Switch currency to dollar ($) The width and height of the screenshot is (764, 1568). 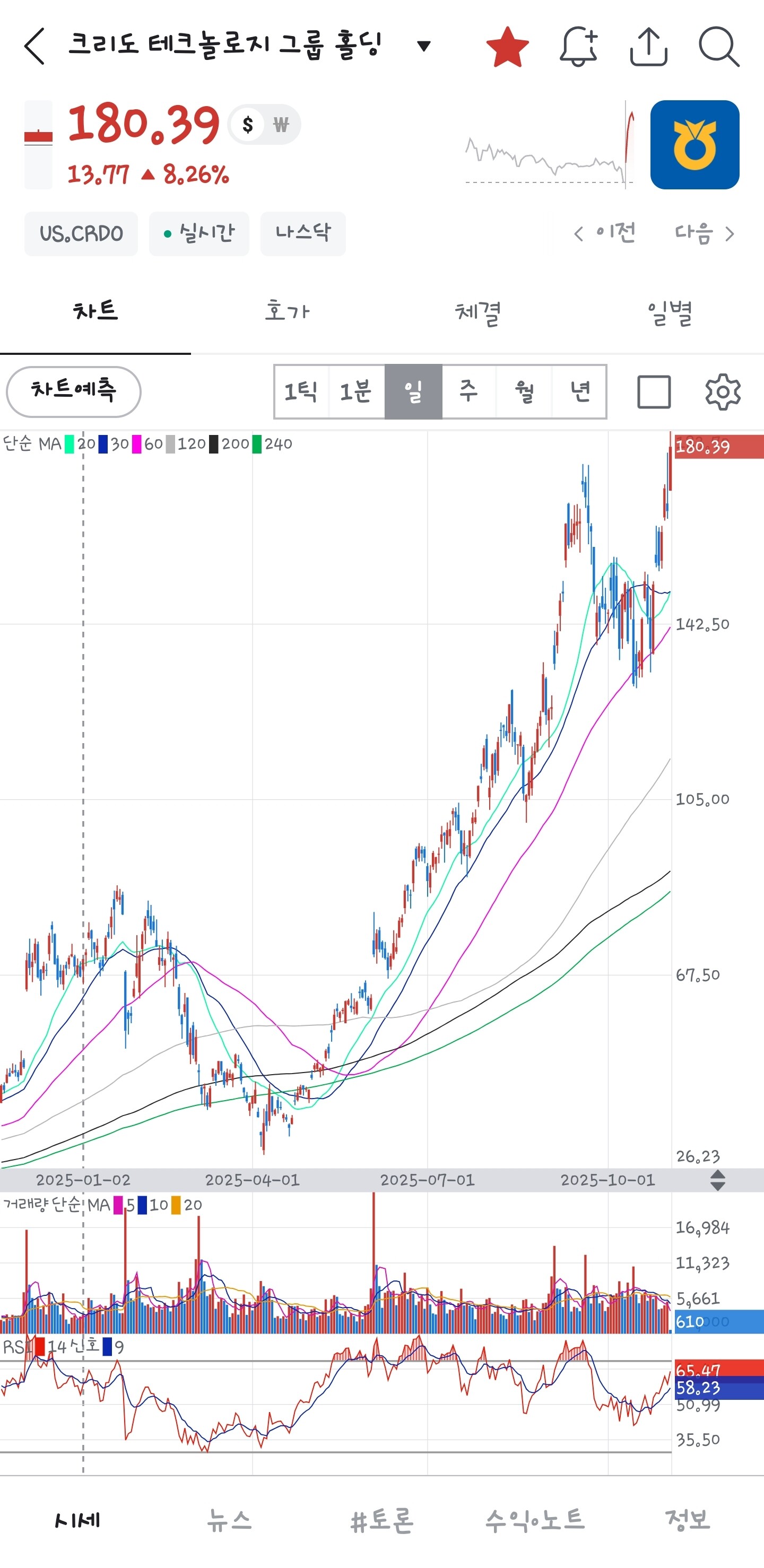point(247,125)
